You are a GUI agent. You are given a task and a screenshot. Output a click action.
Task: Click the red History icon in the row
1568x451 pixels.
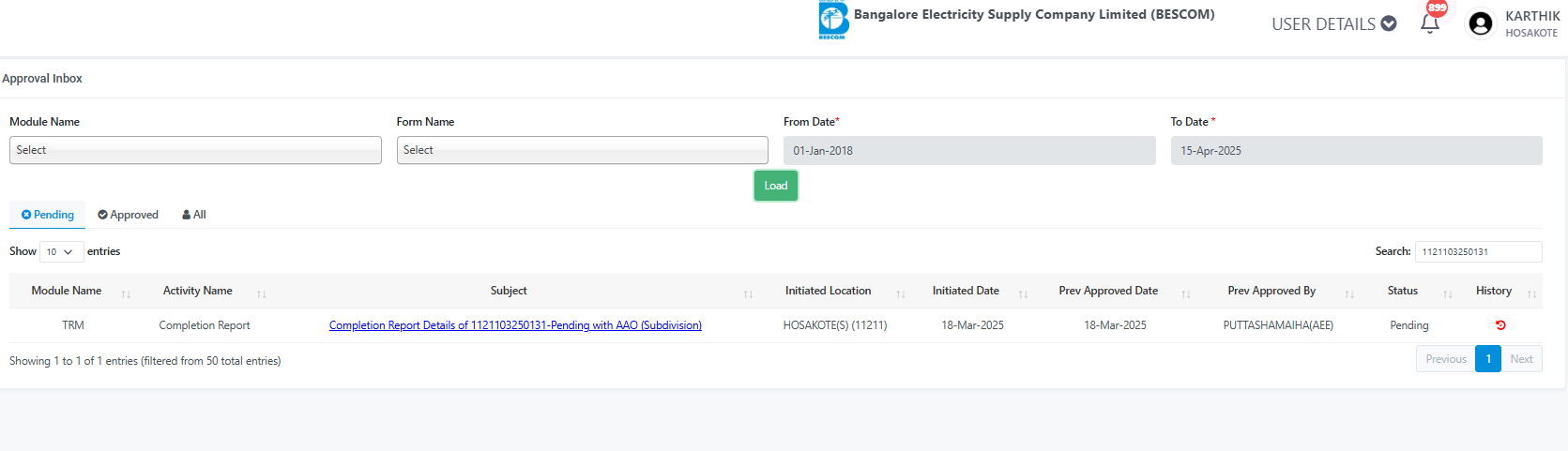[1500, 325]
